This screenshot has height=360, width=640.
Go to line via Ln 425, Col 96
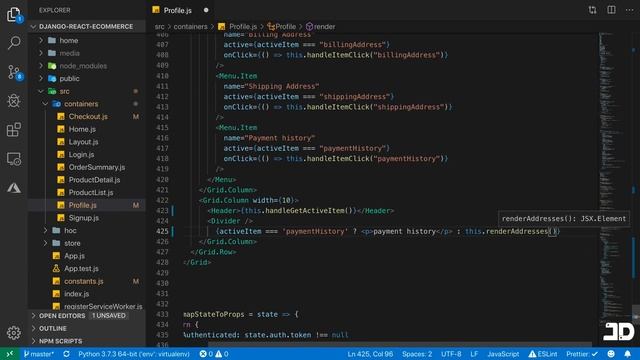point(370,354)
